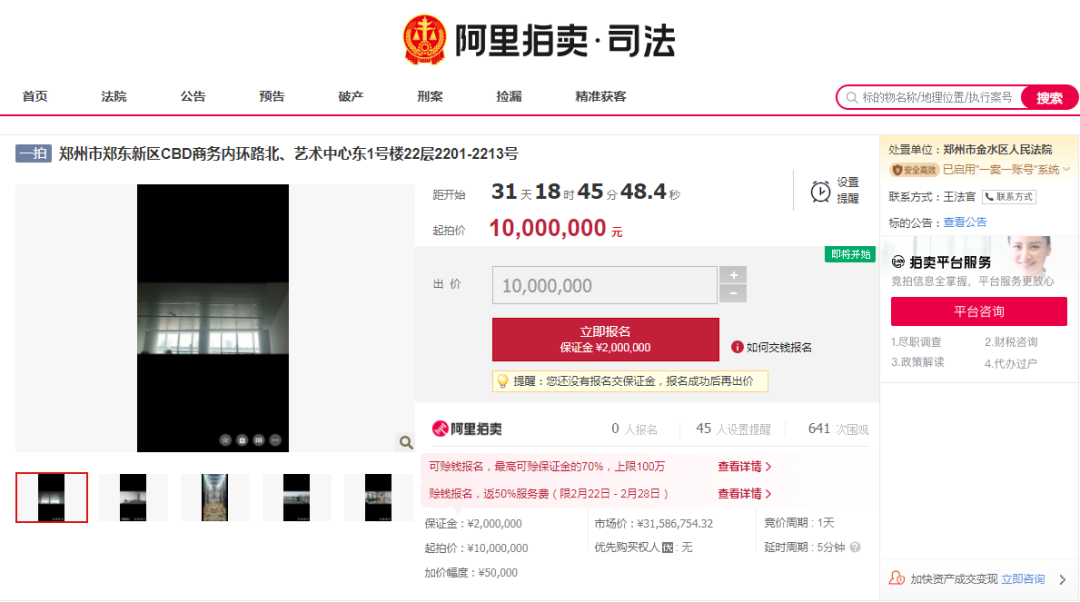Screen dimensions: 1080x602
Task: Click the Ali Auction judicial emblem logo
Action: 424,40
